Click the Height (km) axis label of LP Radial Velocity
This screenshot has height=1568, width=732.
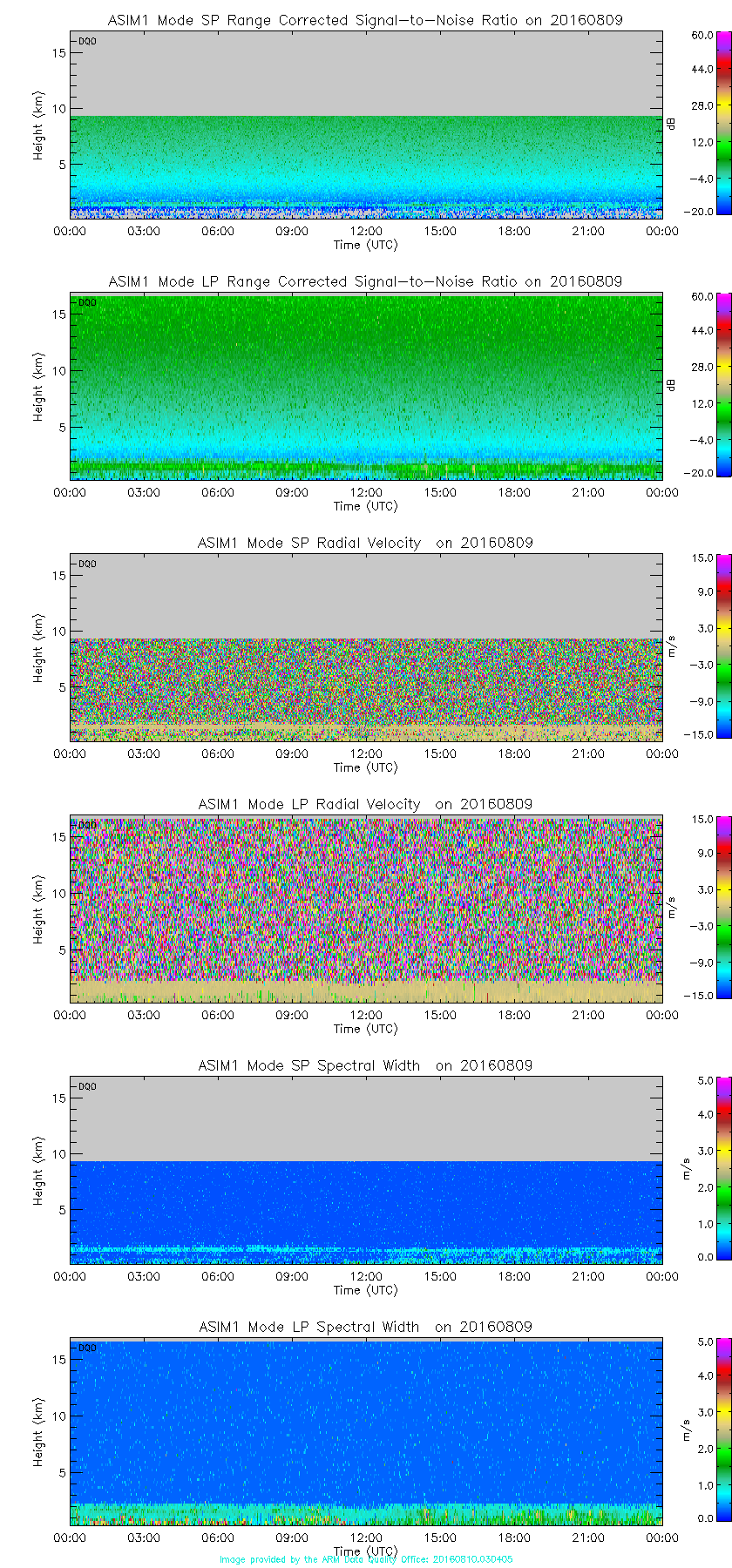38,910
